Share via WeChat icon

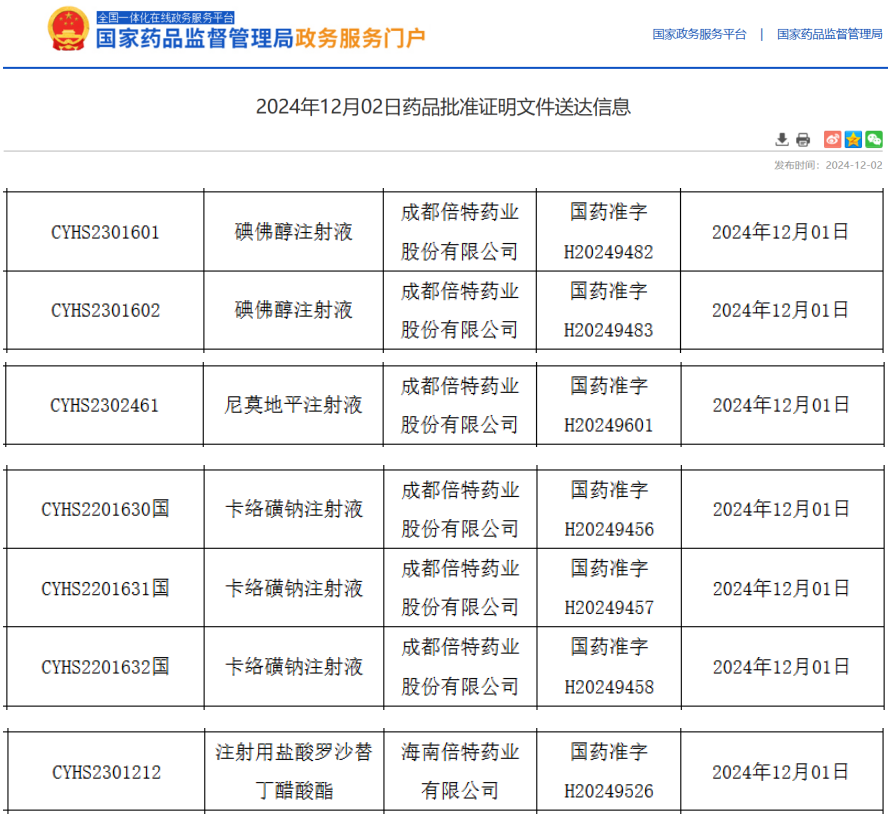coord(874,139)
